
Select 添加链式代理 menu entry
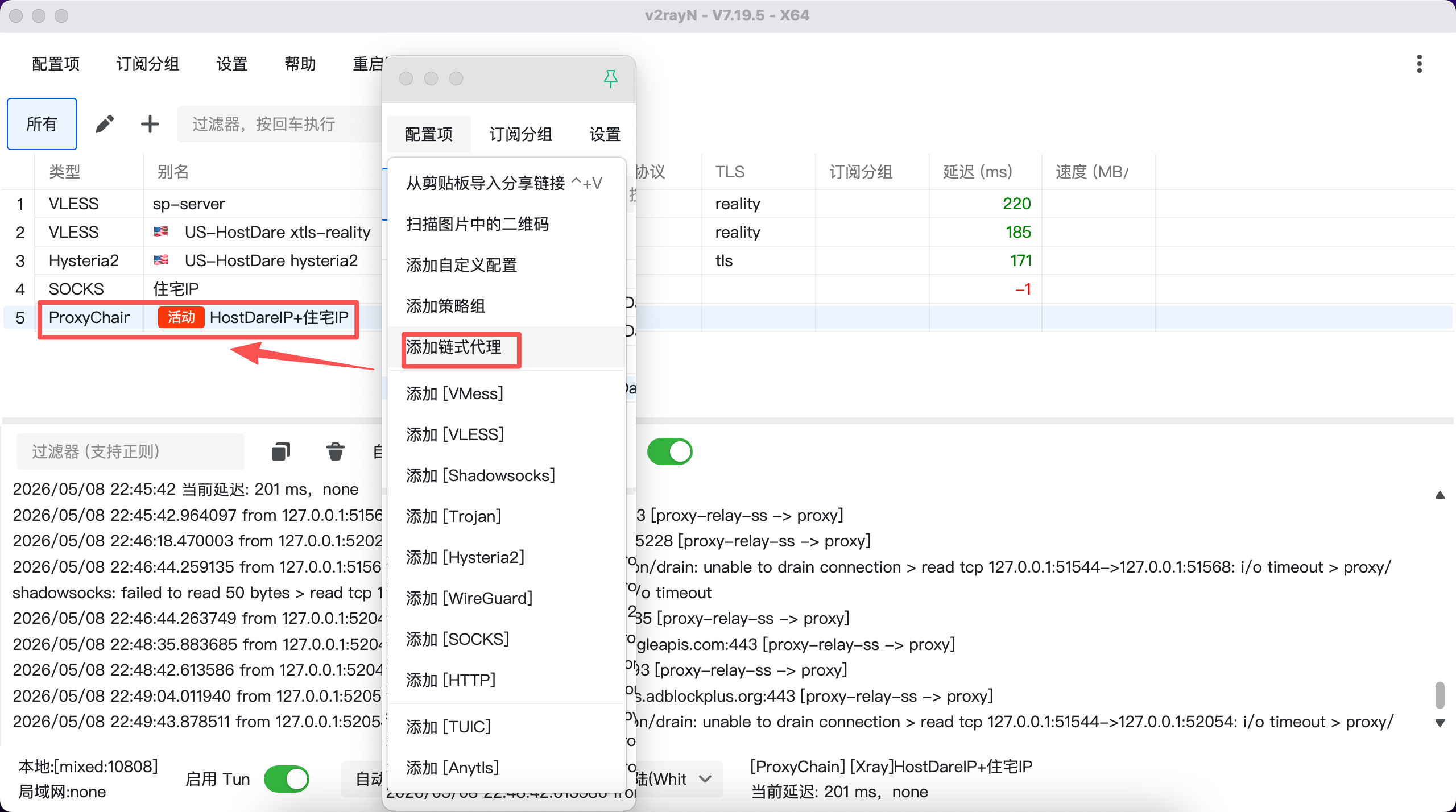[x=507, y=347]
